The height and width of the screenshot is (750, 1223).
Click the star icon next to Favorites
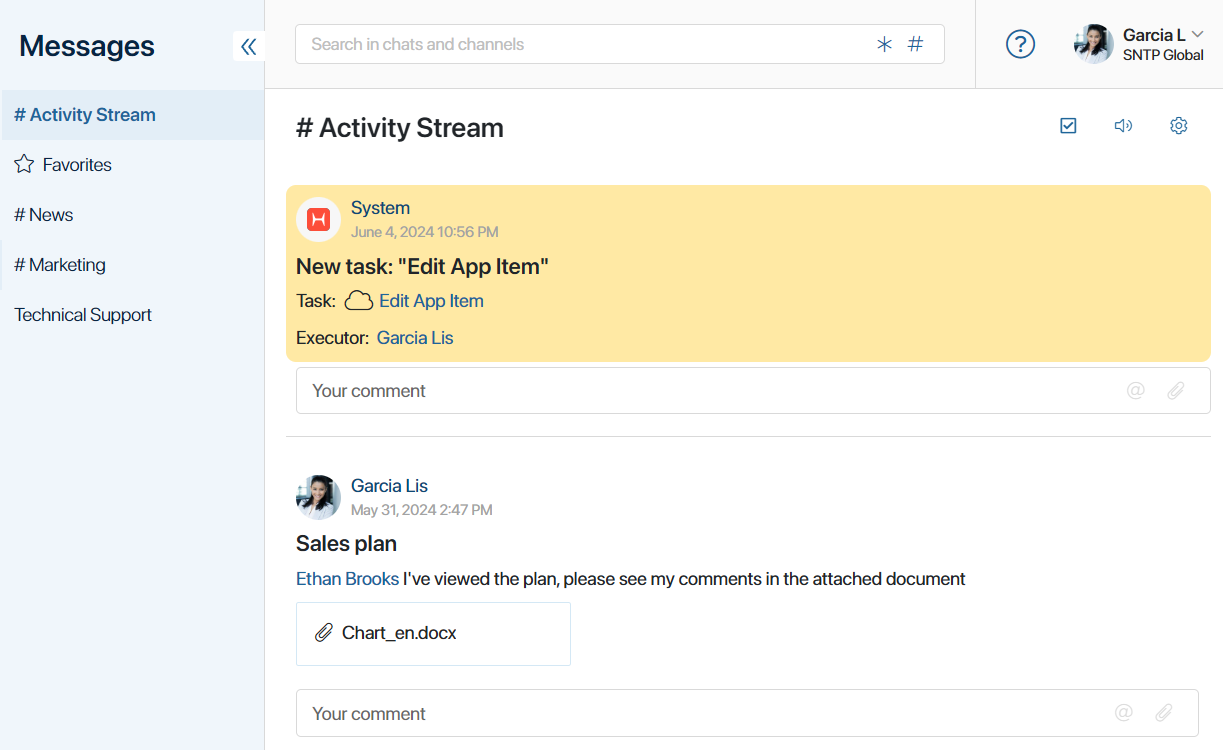(x=24, y=164)
